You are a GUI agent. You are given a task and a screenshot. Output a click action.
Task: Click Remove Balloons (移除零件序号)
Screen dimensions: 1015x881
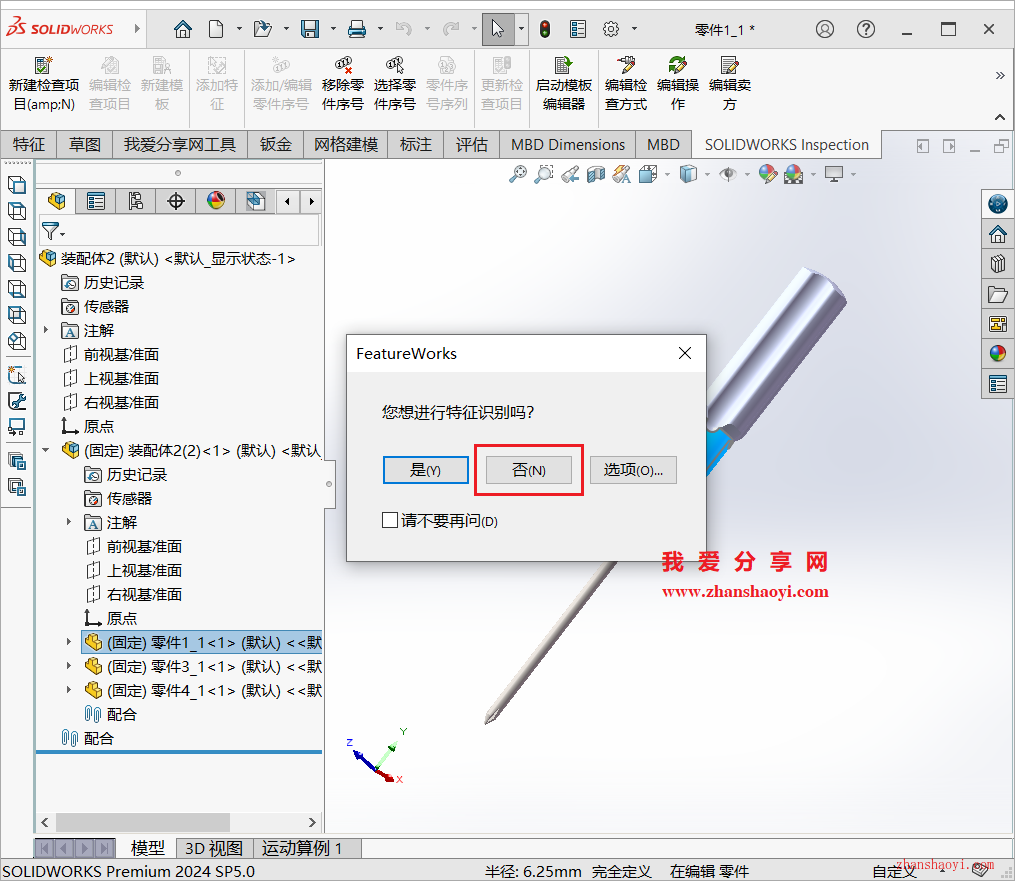click(342, 84)
